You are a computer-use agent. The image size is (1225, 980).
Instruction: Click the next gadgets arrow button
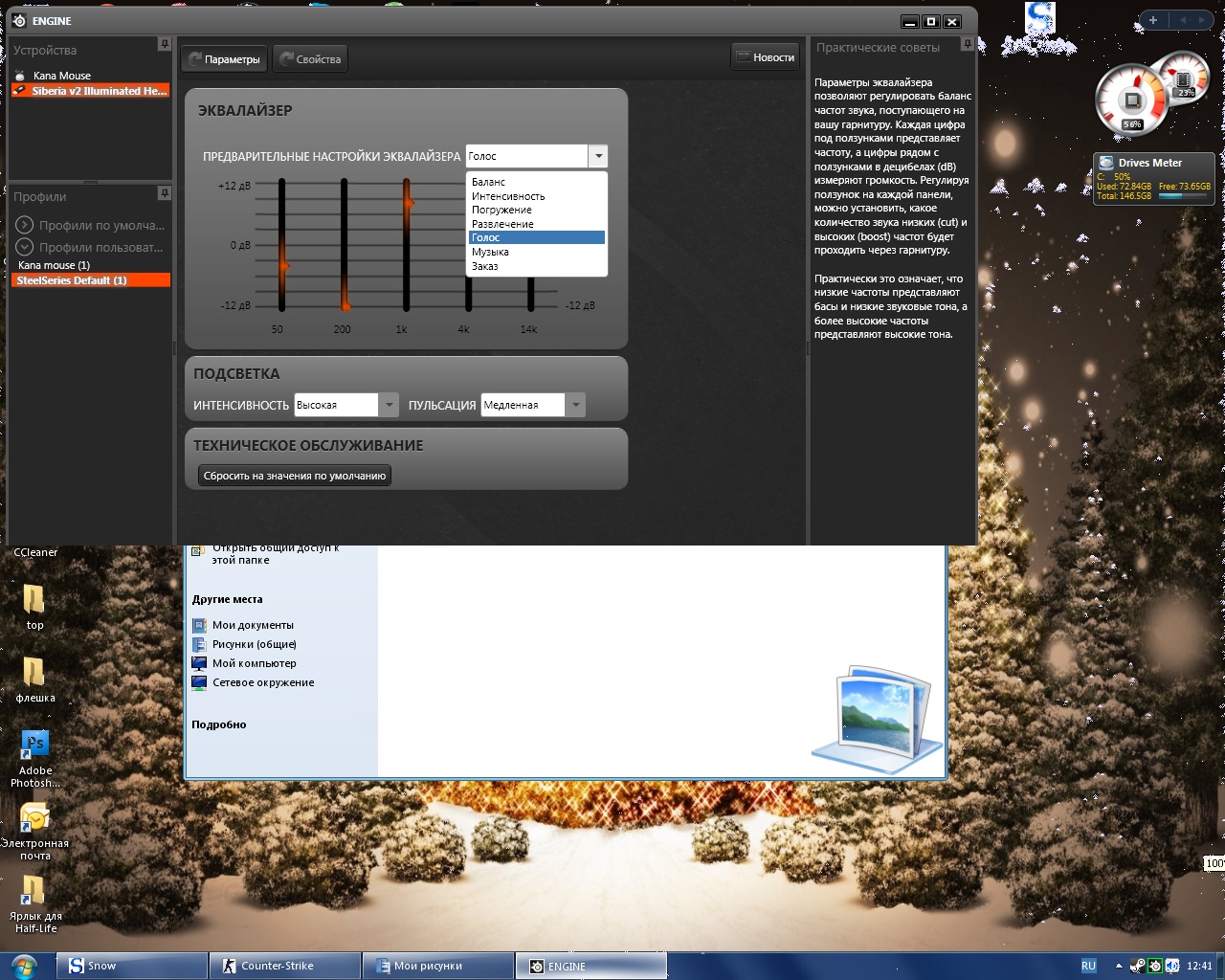[x=1202, y=20]
